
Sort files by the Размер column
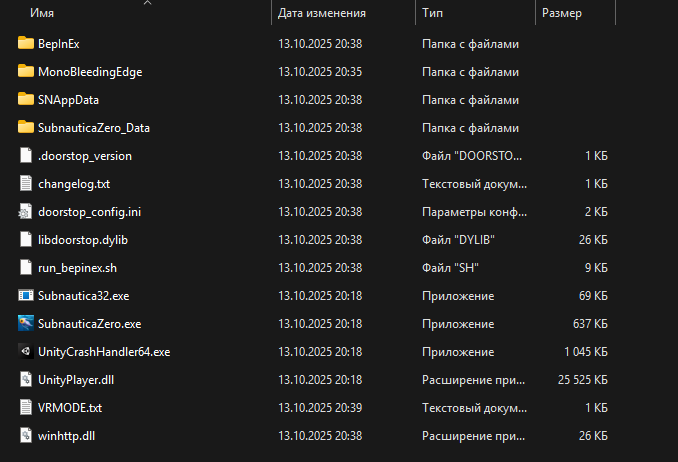coord(561,14)
